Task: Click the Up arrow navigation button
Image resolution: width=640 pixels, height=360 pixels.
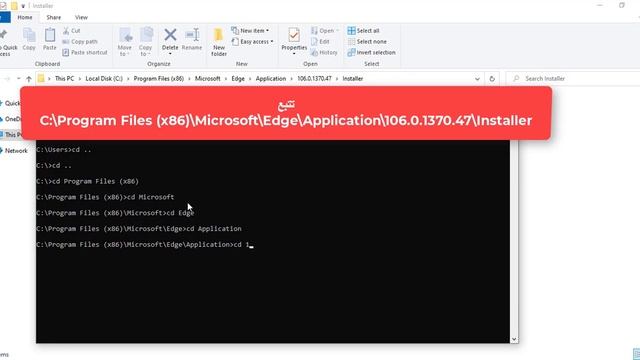Action: (x=29, y=79)
